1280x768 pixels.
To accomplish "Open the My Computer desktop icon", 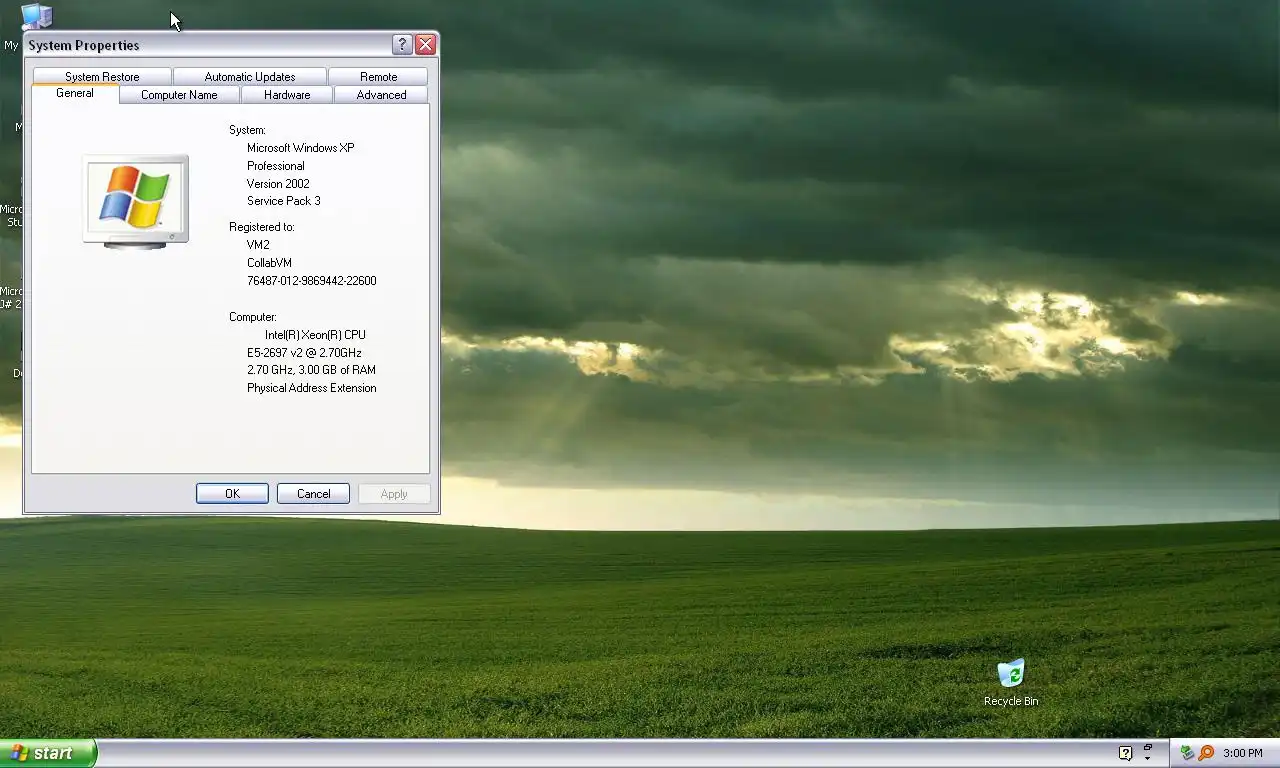I will (x=36, y=15).
